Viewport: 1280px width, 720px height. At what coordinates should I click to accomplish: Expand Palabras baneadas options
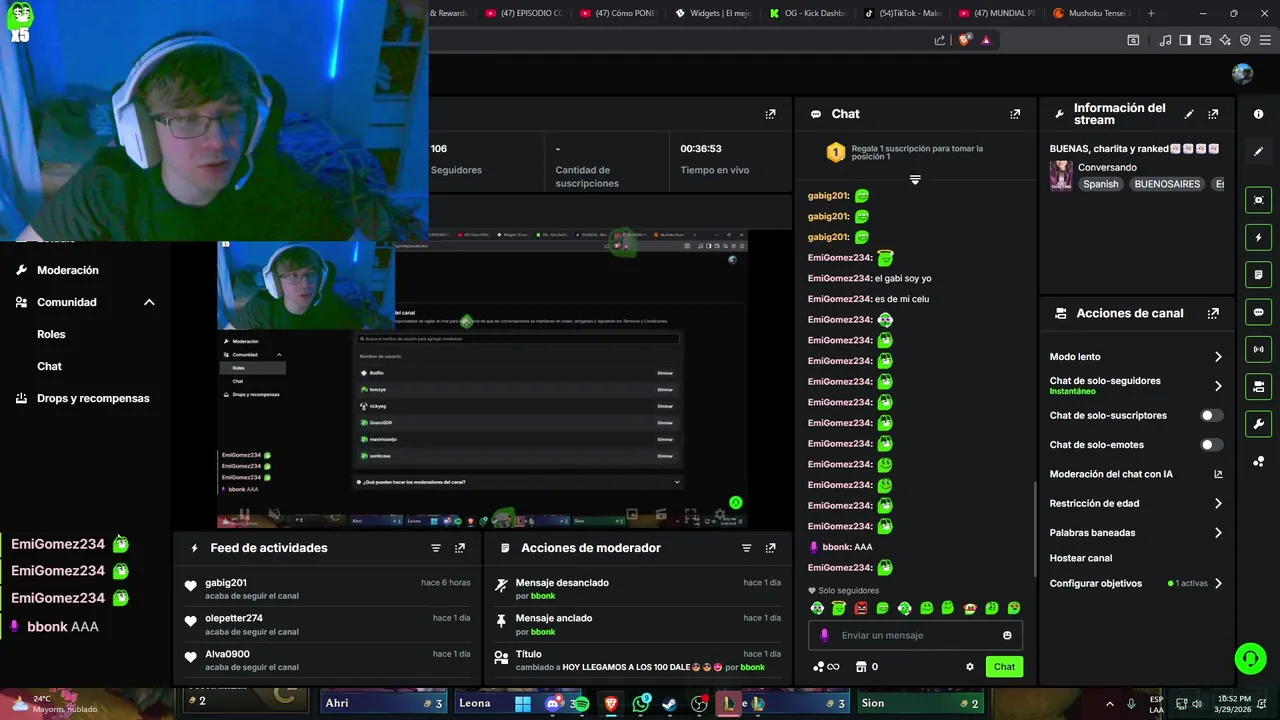[1218, 533]
